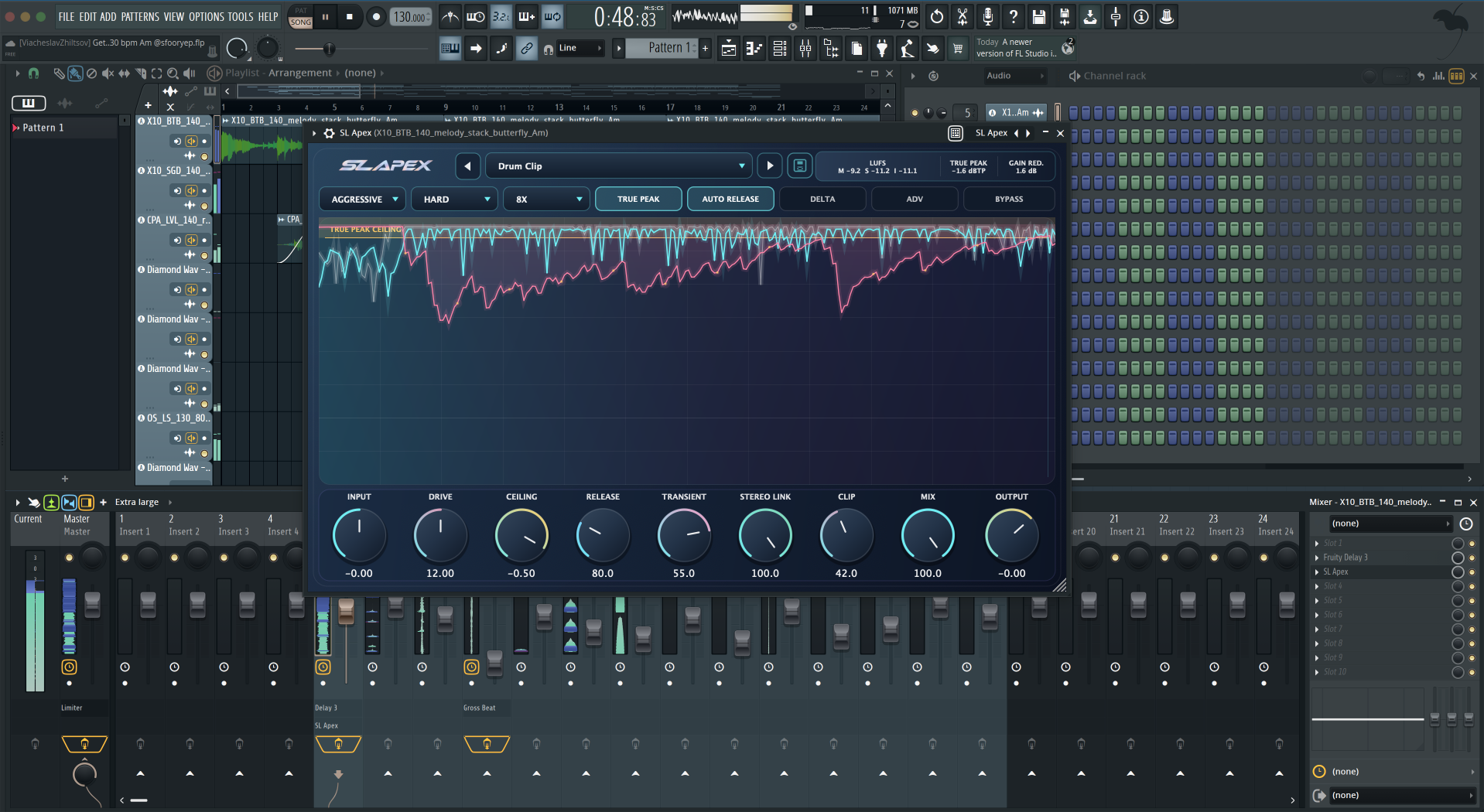The height and width of the screenshot is (812, 1484).
Task: Open the channel rack view icon
Action: click(780, 49)
